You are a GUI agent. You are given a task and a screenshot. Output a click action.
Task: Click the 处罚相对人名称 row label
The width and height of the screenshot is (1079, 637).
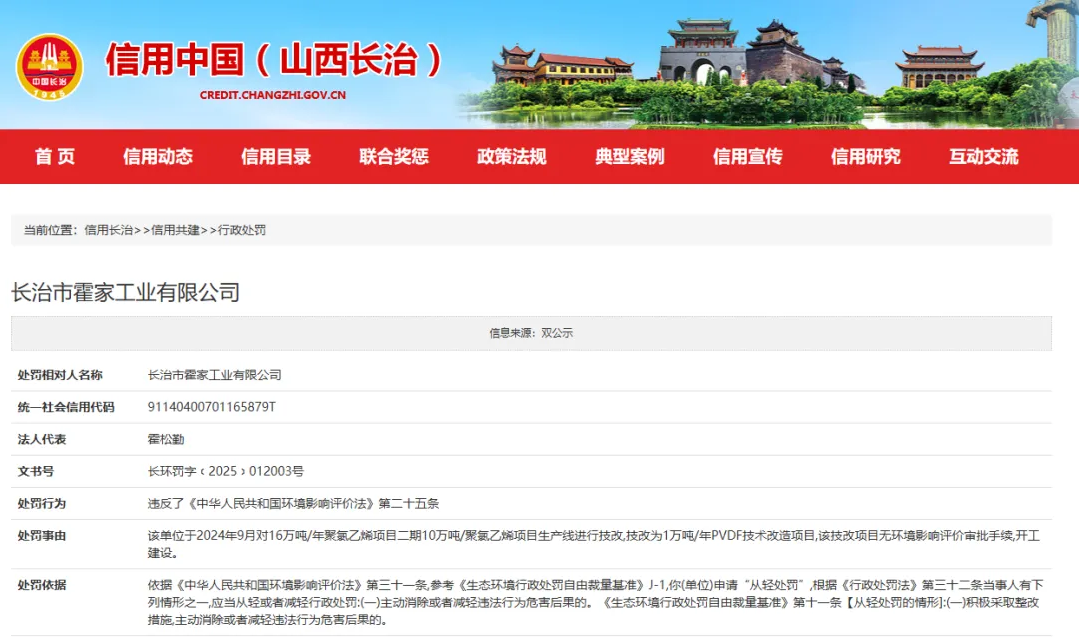(60, 375)
